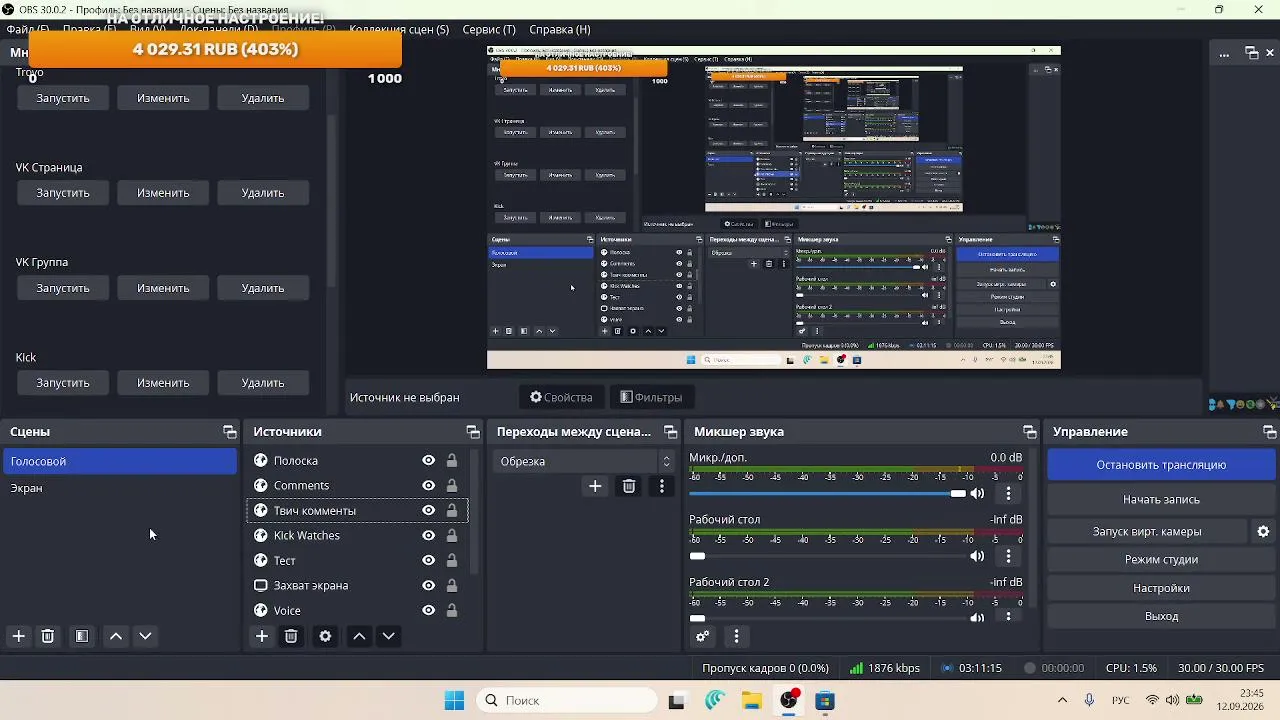
Task: Open Настройки in Controls panel
Action: tap(1161, 588)
